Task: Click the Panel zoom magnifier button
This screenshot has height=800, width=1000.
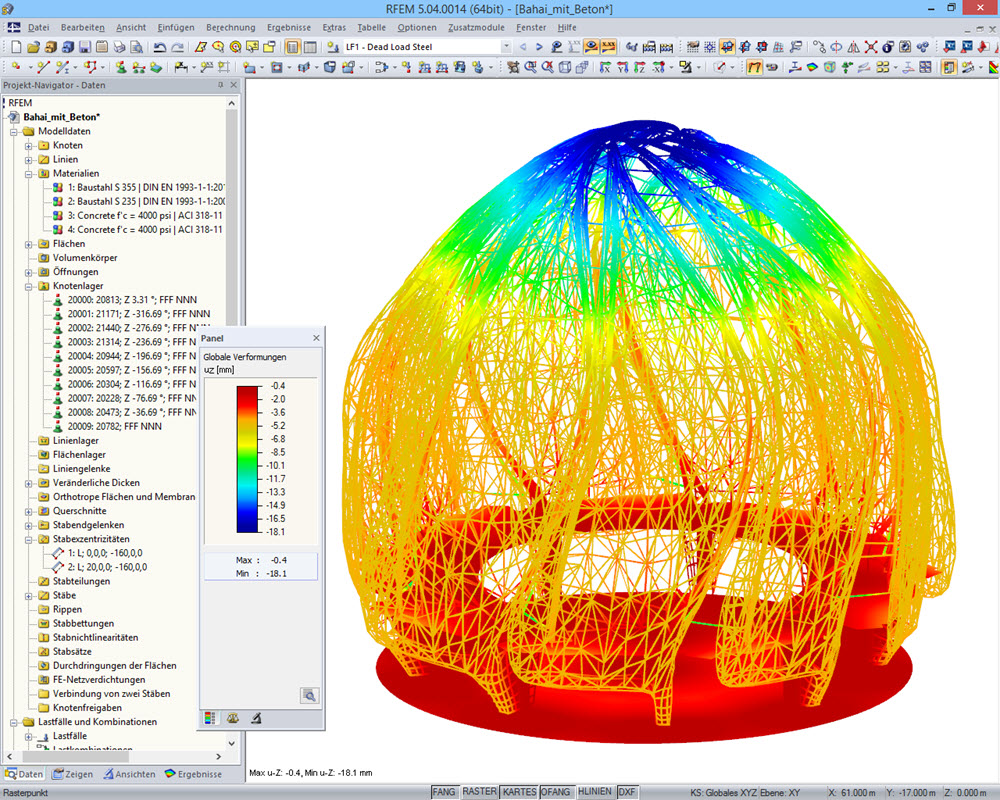Action: pyautogui.click(x=309, y=695)
